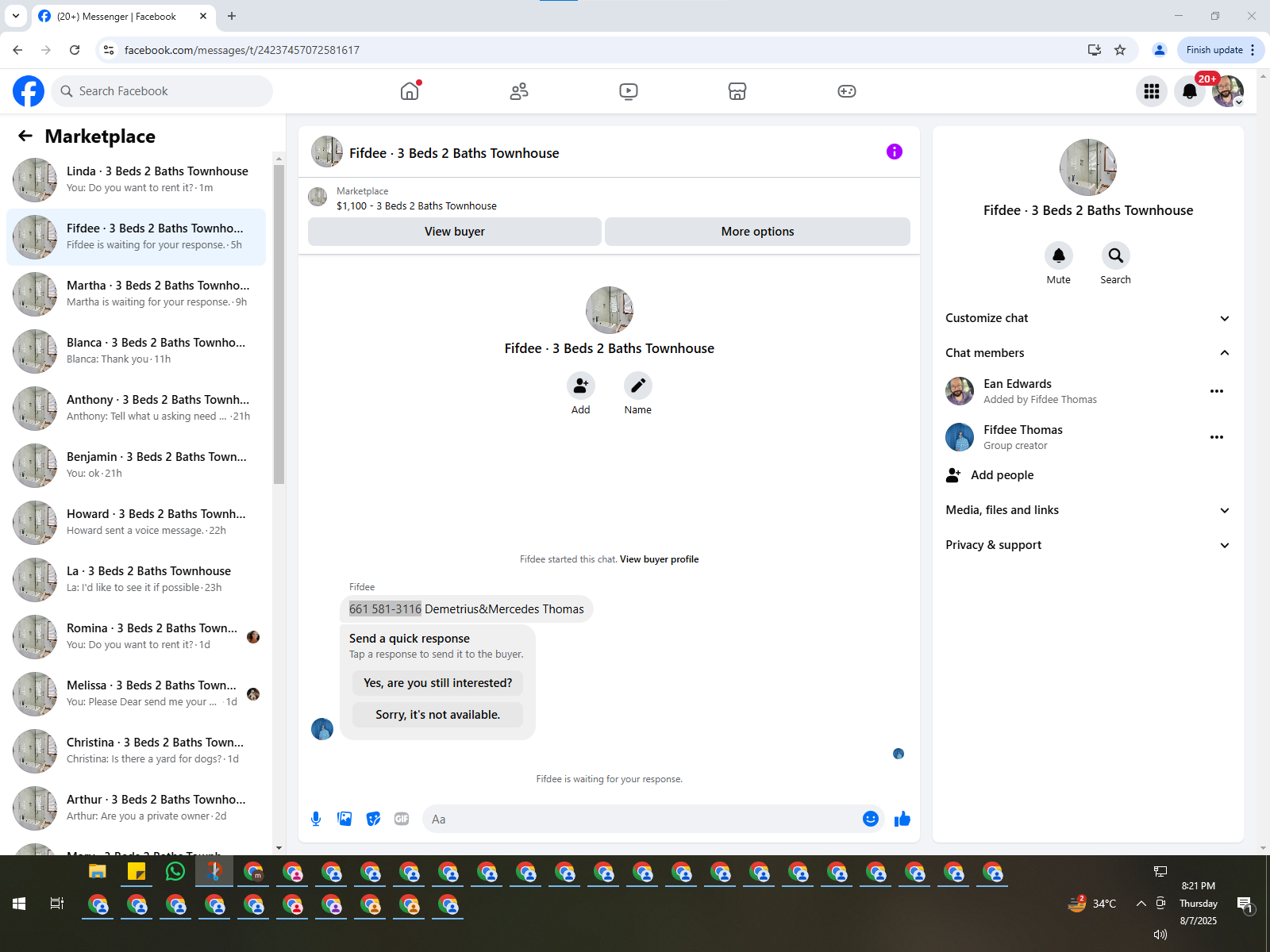Attach a photo using the image icon
This screenshot has height=952, width=1270.
tap(344, 819)
